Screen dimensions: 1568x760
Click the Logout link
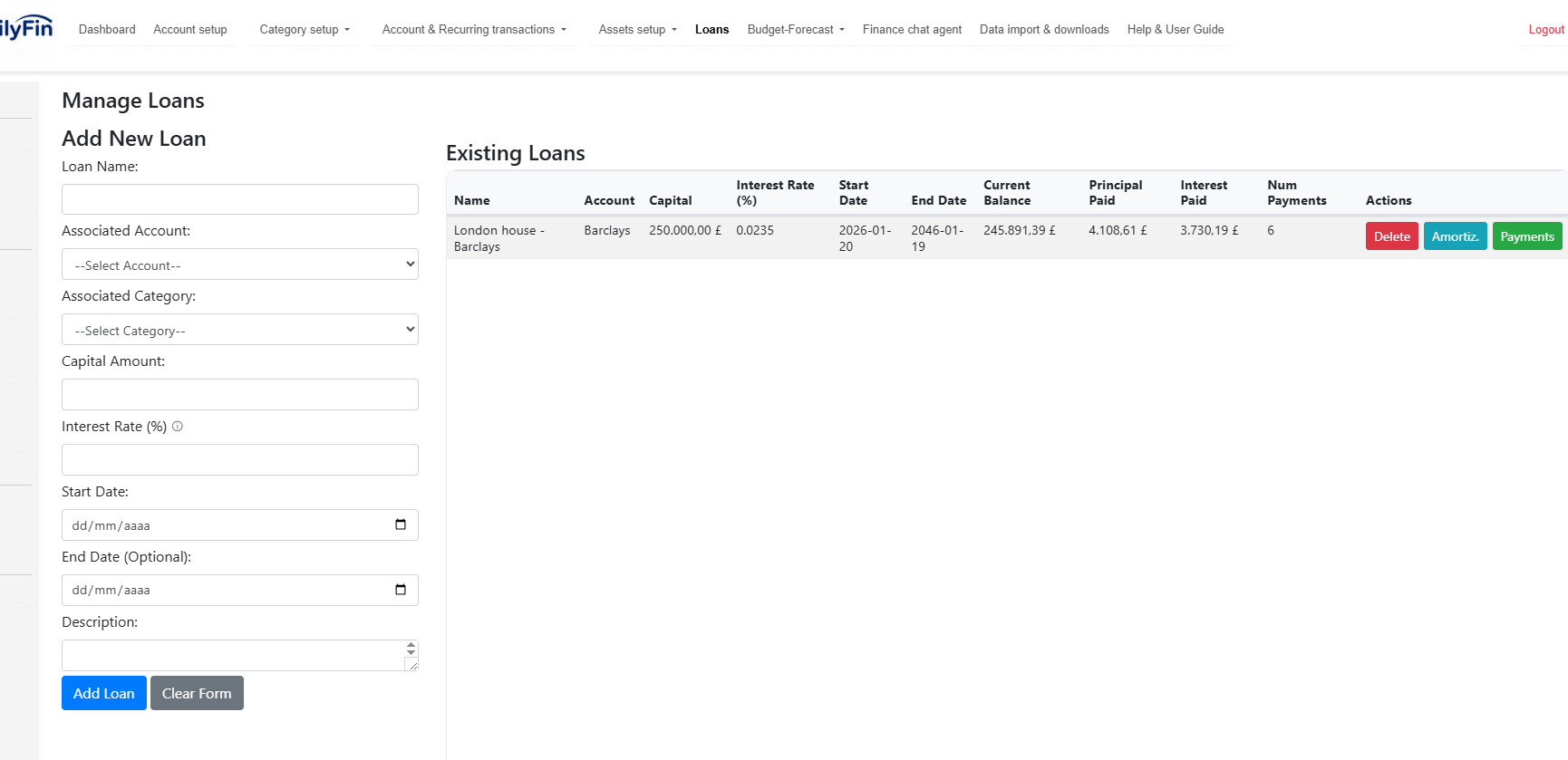(x=1546, y=30)
